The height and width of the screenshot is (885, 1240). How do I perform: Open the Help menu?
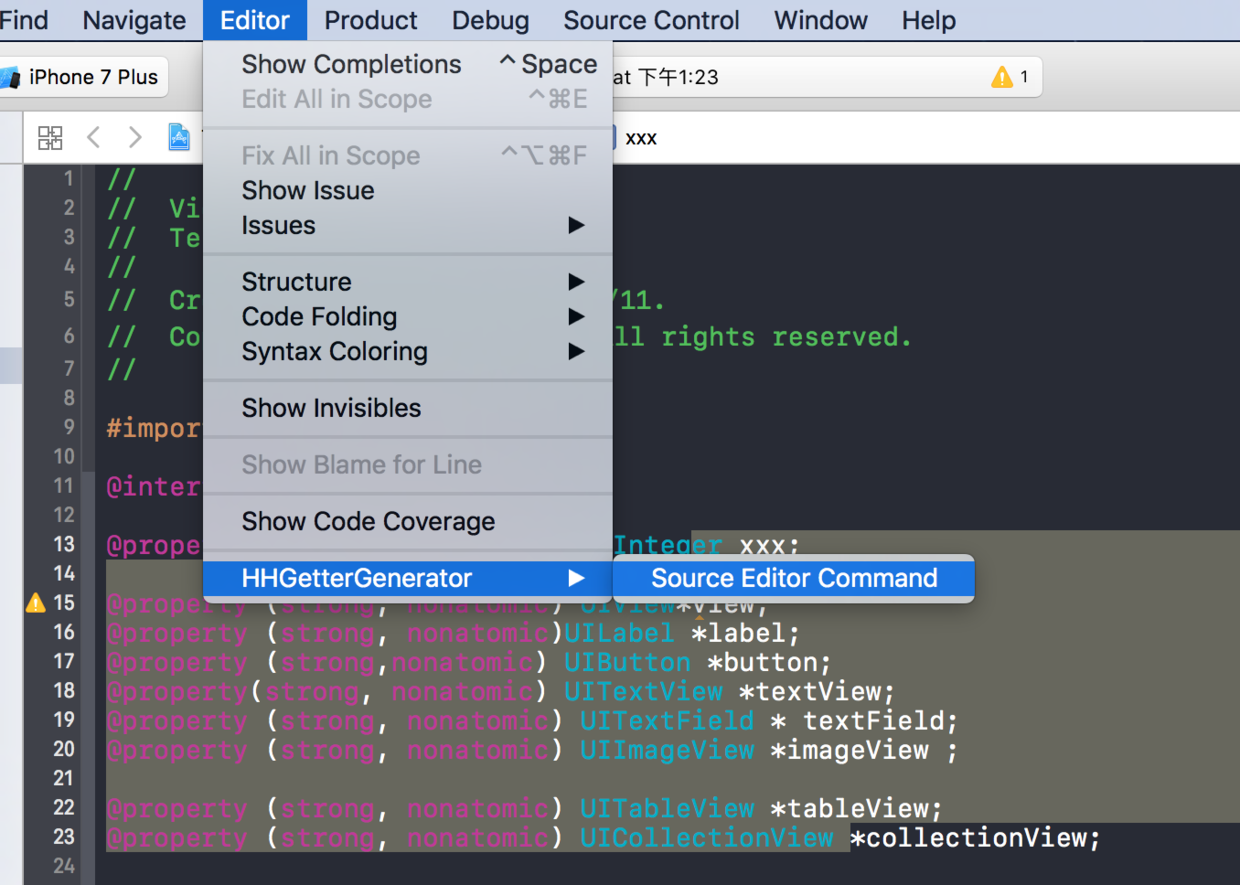(x=928, y=20)
